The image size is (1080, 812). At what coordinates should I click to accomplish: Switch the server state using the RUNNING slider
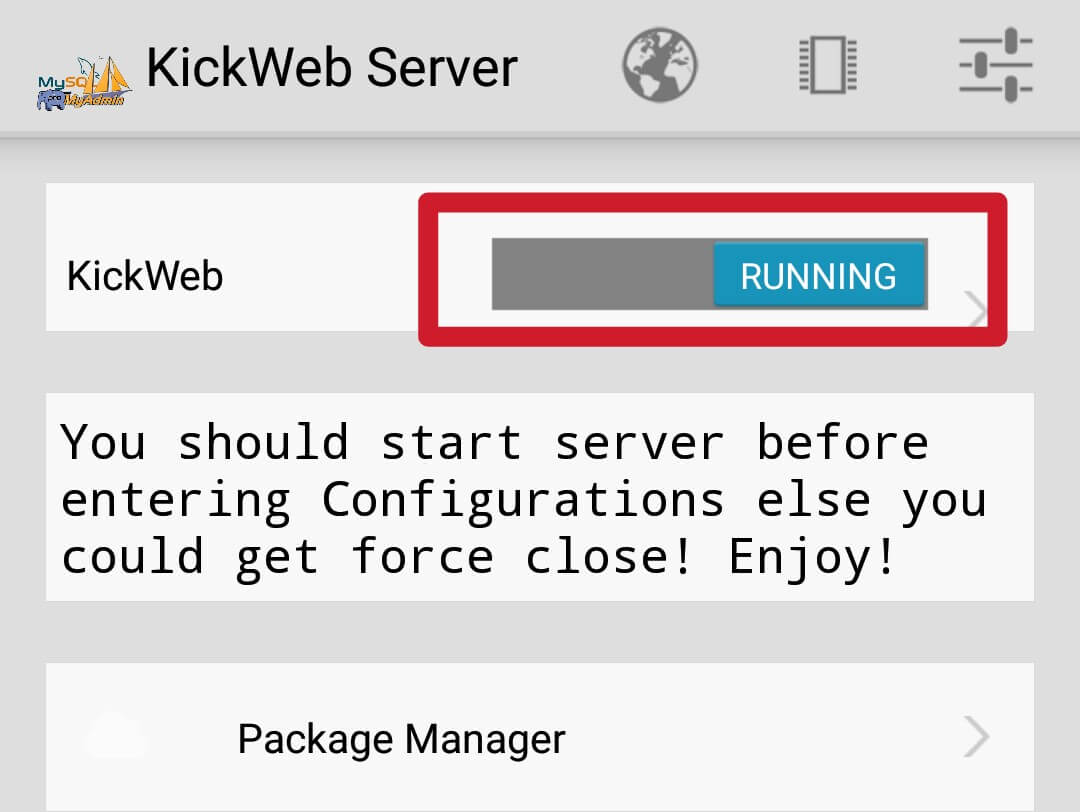point(818,276)
